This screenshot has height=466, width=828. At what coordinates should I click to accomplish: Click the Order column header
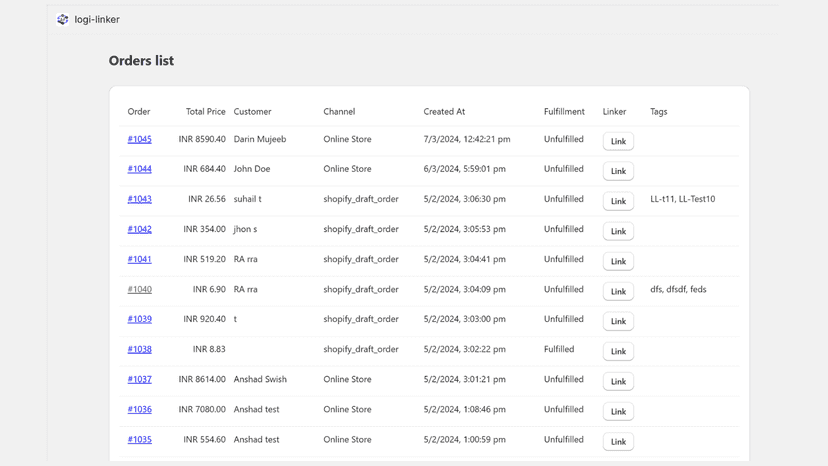coord(139,111)
